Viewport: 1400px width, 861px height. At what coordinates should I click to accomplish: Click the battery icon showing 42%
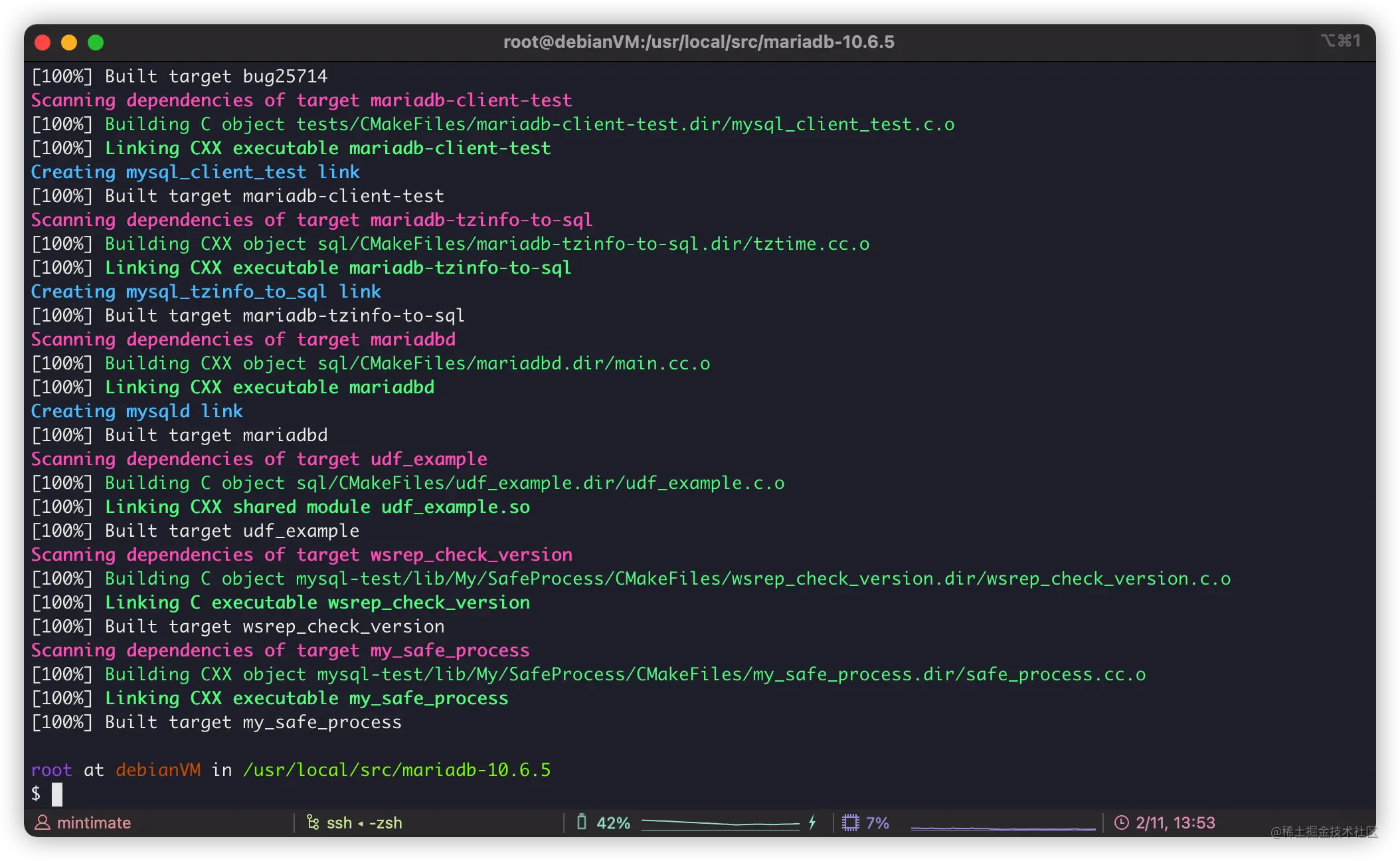[582, 822]
